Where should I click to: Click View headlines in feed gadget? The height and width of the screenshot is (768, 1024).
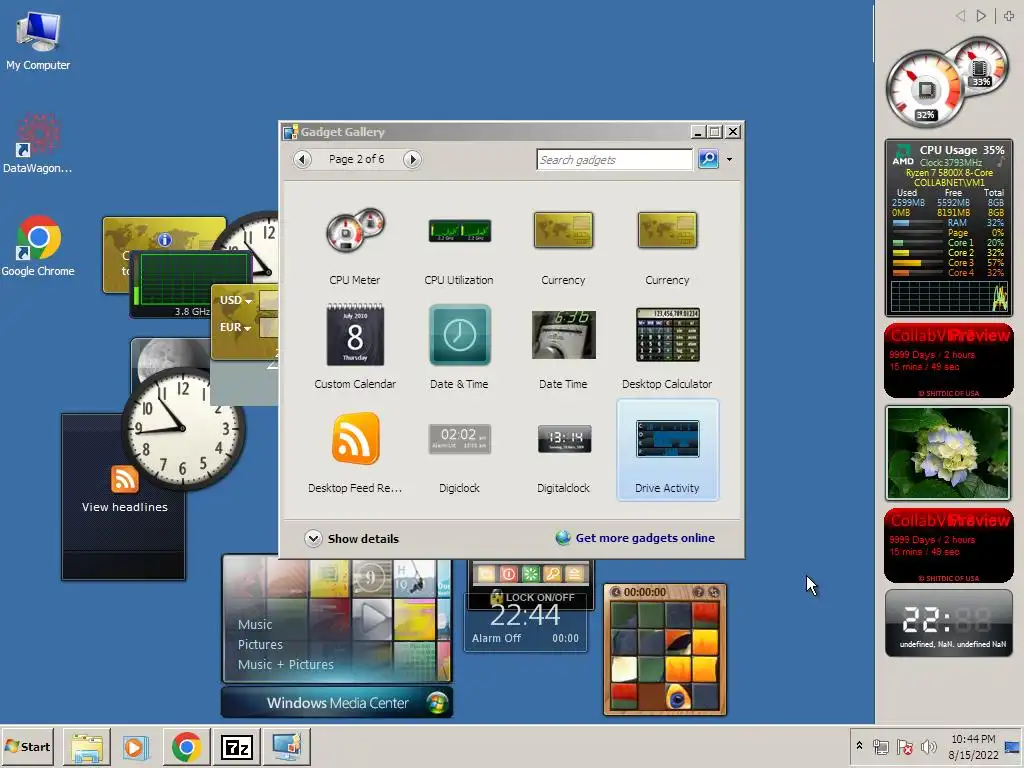click(125, 507)
